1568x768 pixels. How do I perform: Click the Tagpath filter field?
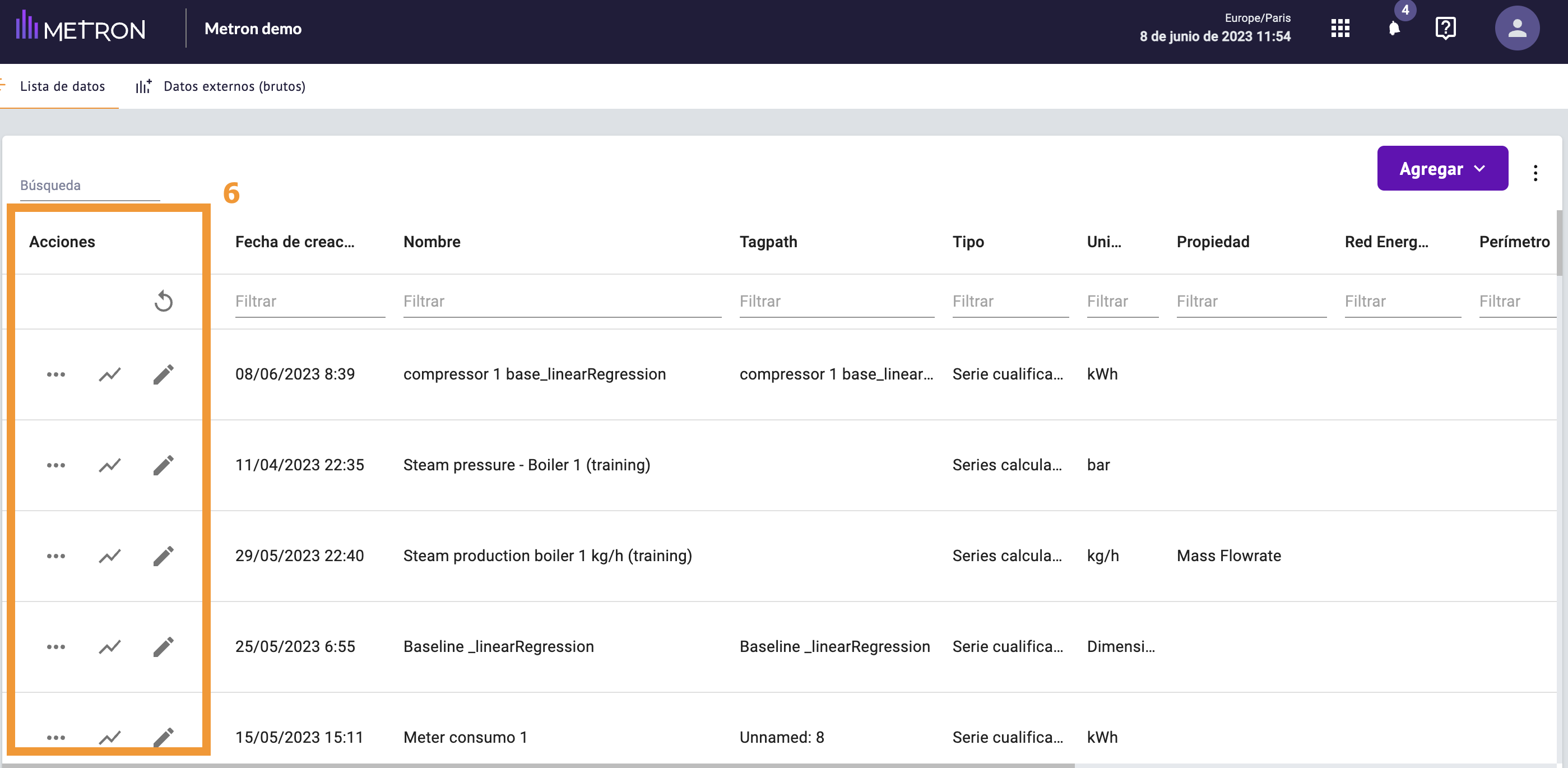[x=836, y=302]
